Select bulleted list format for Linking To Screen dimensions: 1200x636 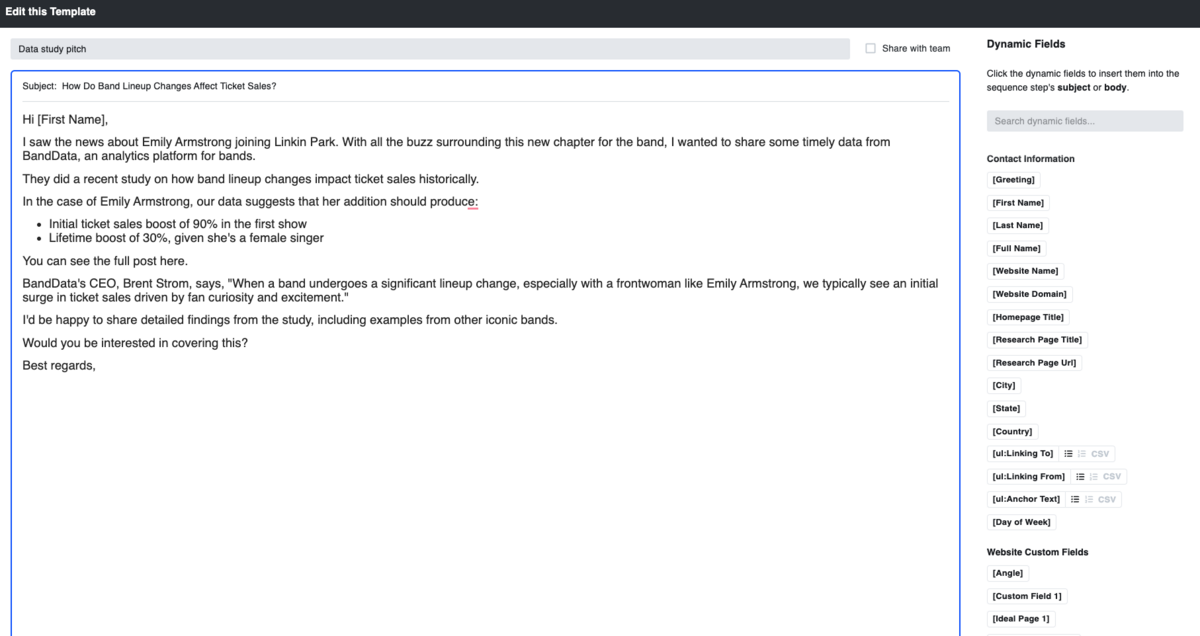[x=1068, y=454]
